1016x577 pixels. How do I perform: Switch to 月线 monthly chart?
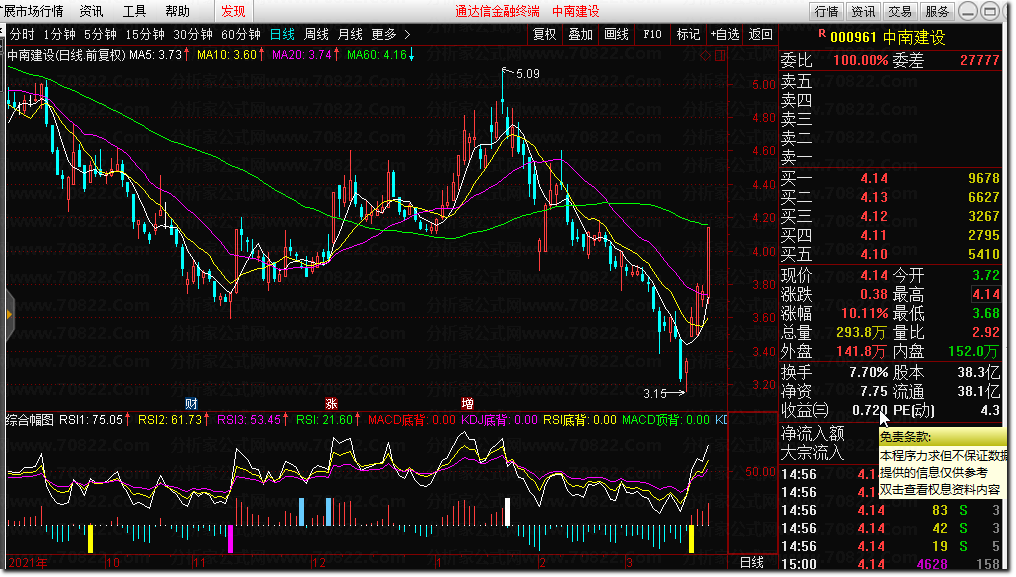(351, 34)
